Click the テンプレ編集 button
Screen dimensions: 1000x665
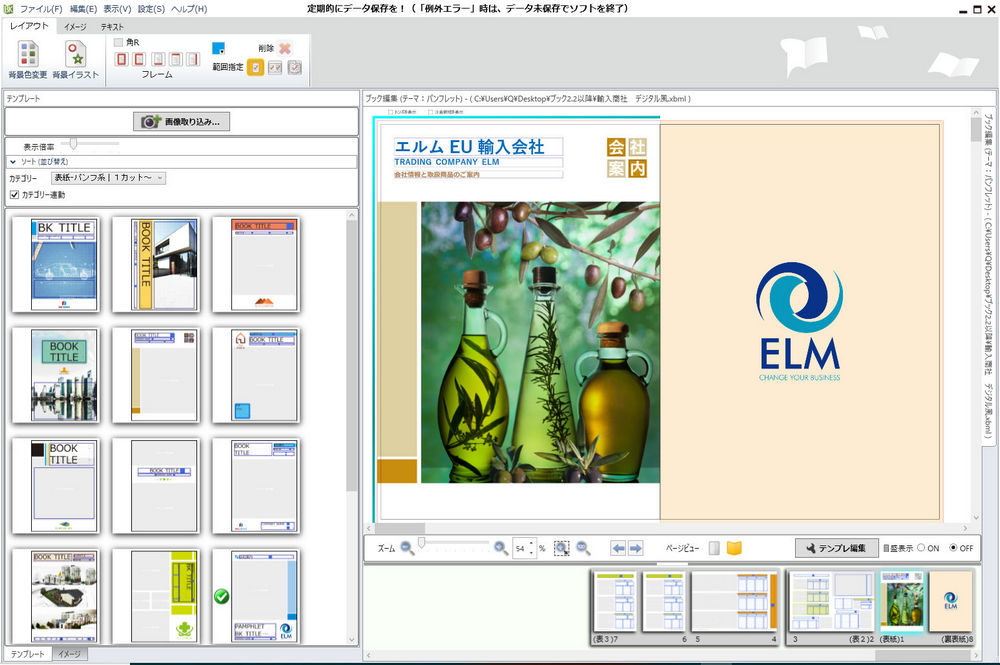[837, 548]
